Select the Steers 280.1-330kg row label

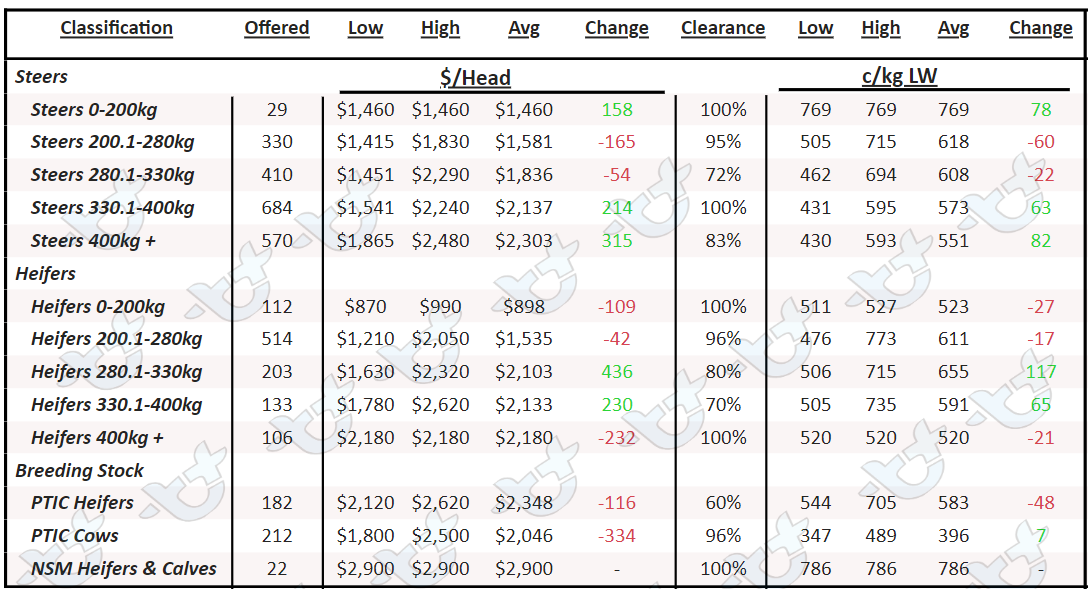112,175
